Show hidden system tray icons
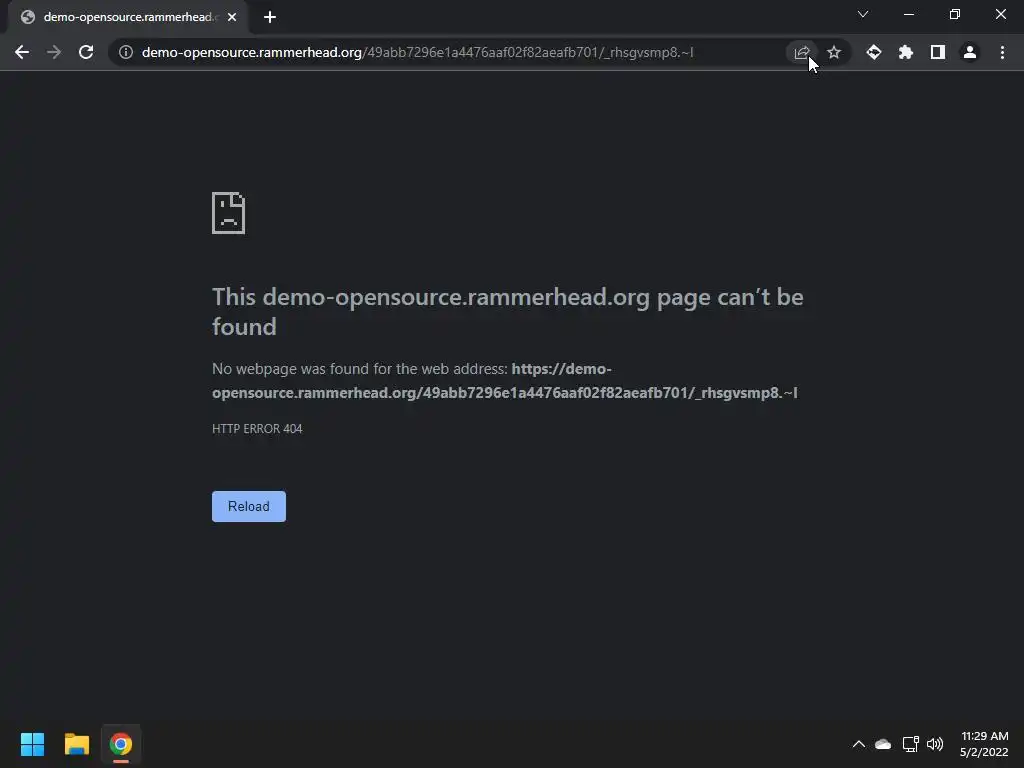Screen dimensions: 1024x768 click(x=859, y=744)
